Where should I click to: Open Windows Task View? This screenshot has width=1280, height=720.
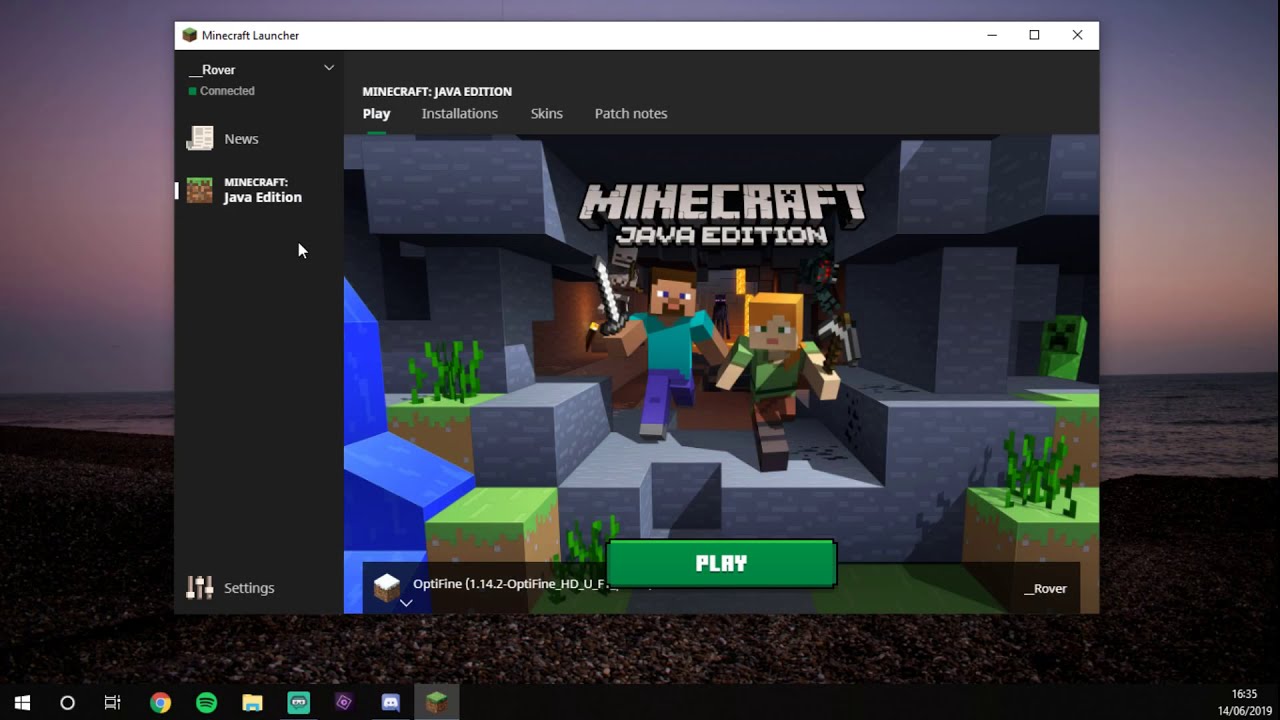click(x=113, y=703)
